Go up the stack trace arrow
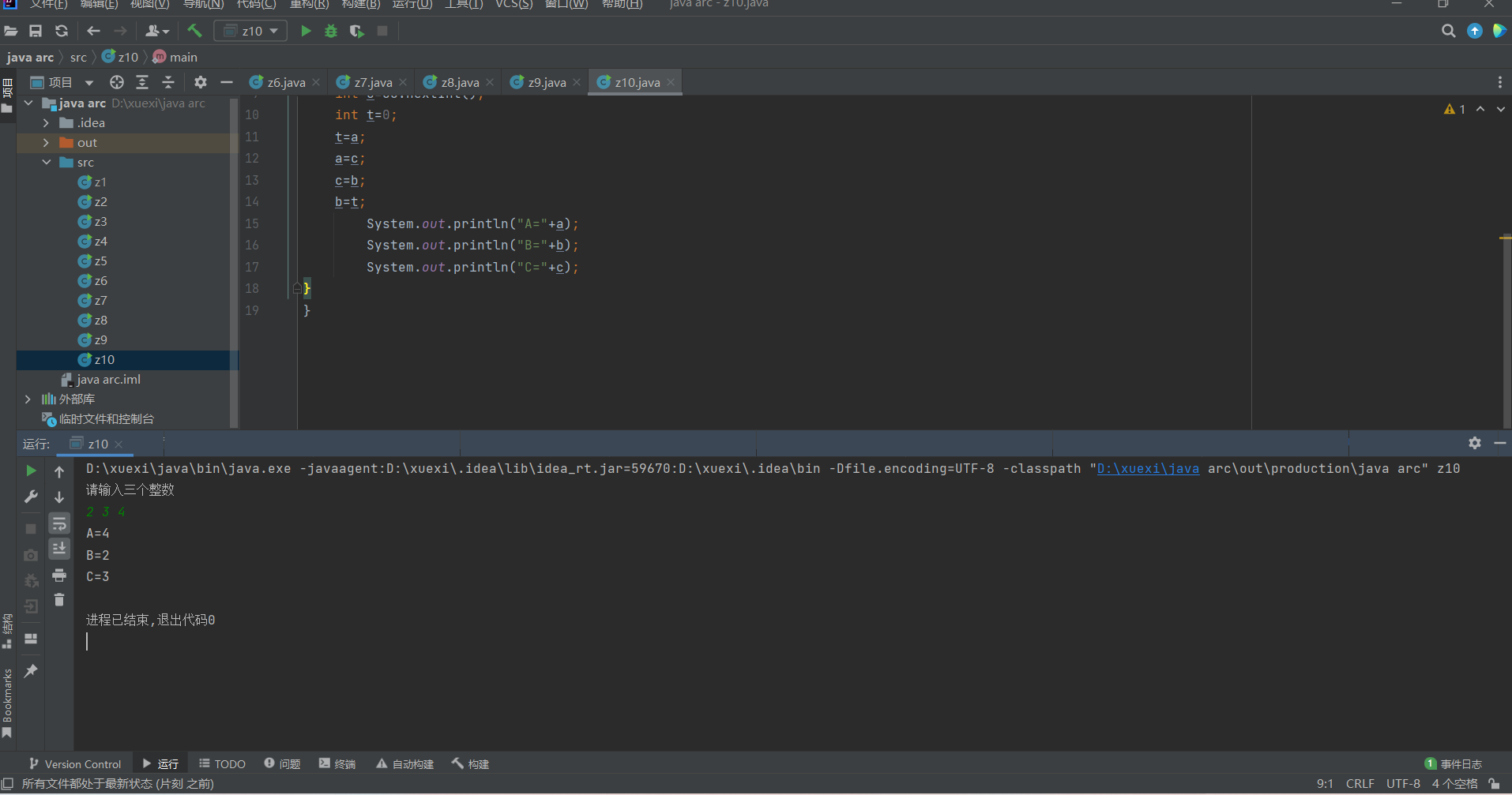This screenshot has height=795, width=1512. tap(59, 471)
